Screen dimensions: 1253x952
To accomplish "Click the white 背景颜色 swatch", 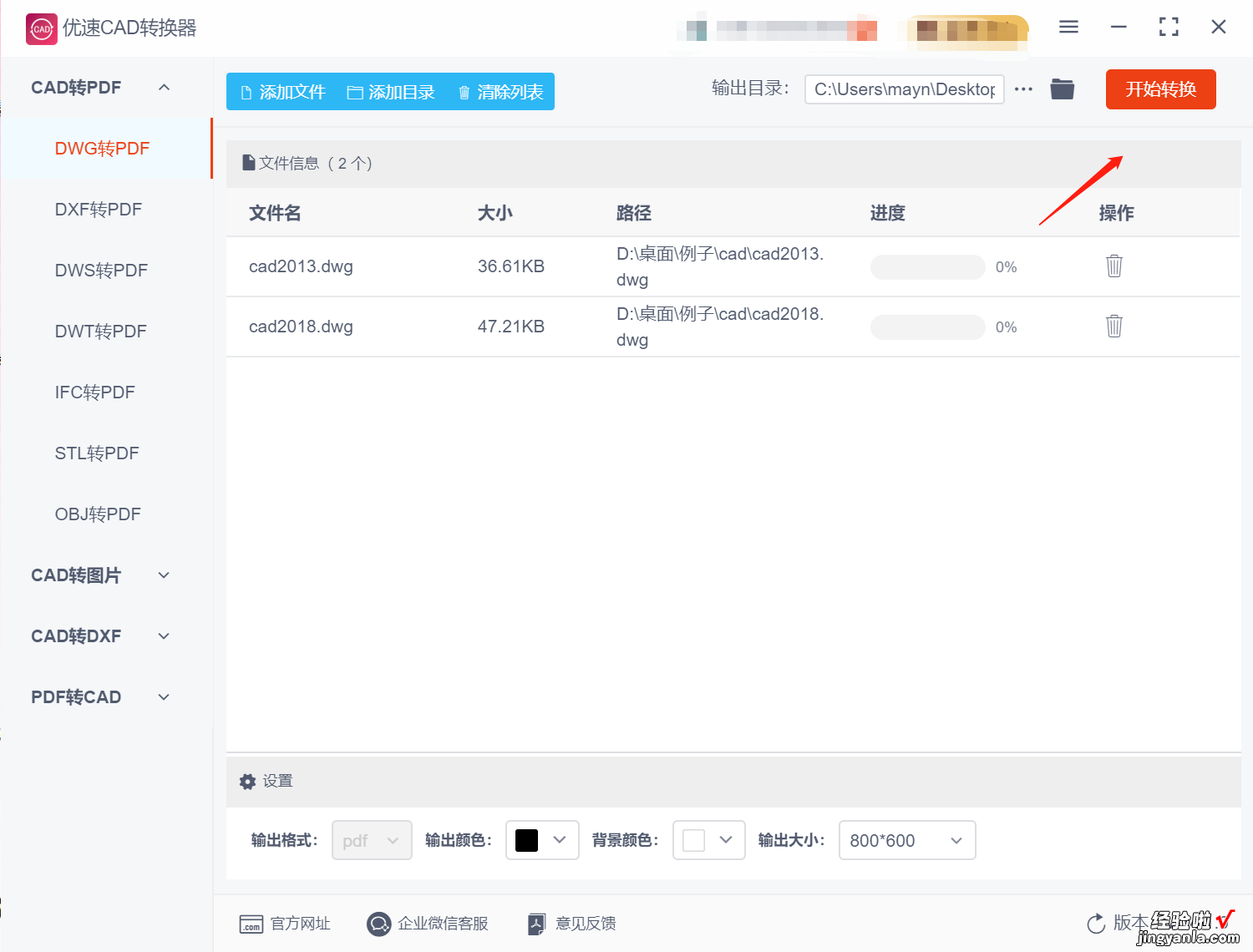I will tap(693, 840).
